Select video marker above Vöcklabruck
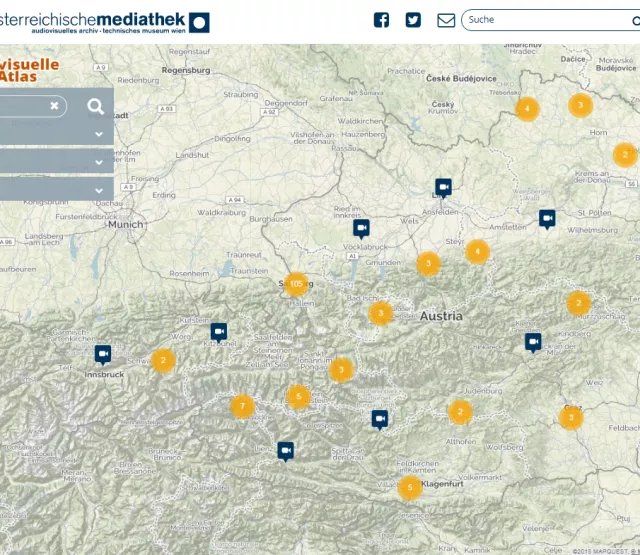Image resolution: width=640 pixels, height=555 pixels. point(361,227)
